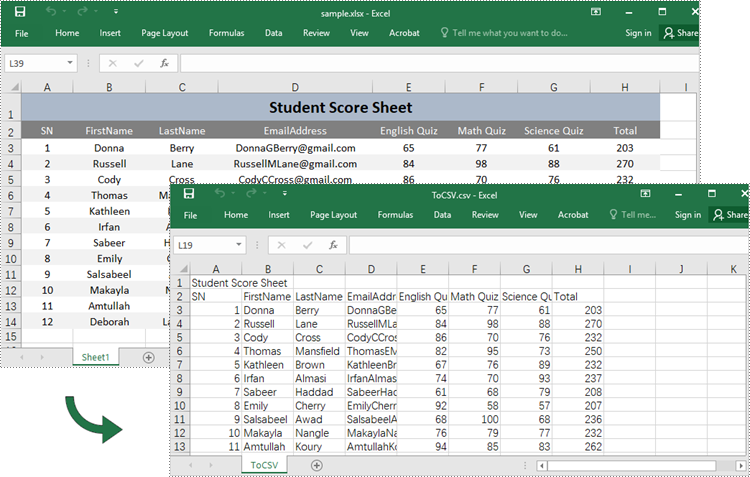Click ToCSV sheet tab
The image size is (750, 477).
point(264,465)
